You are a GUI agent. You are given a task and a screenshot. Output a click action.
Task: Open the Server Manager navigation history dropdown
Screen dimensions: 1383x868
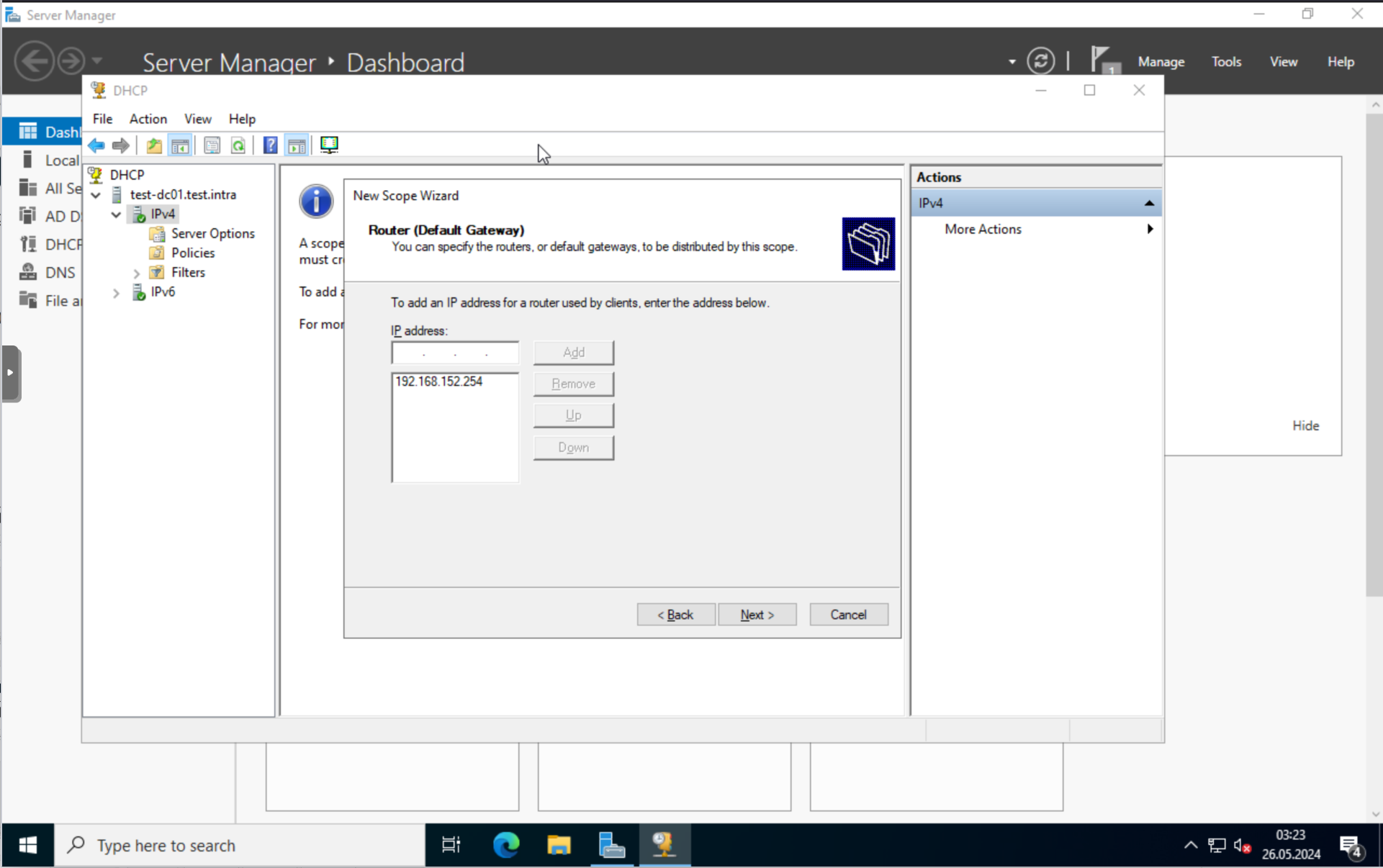(x=97, y=61)
